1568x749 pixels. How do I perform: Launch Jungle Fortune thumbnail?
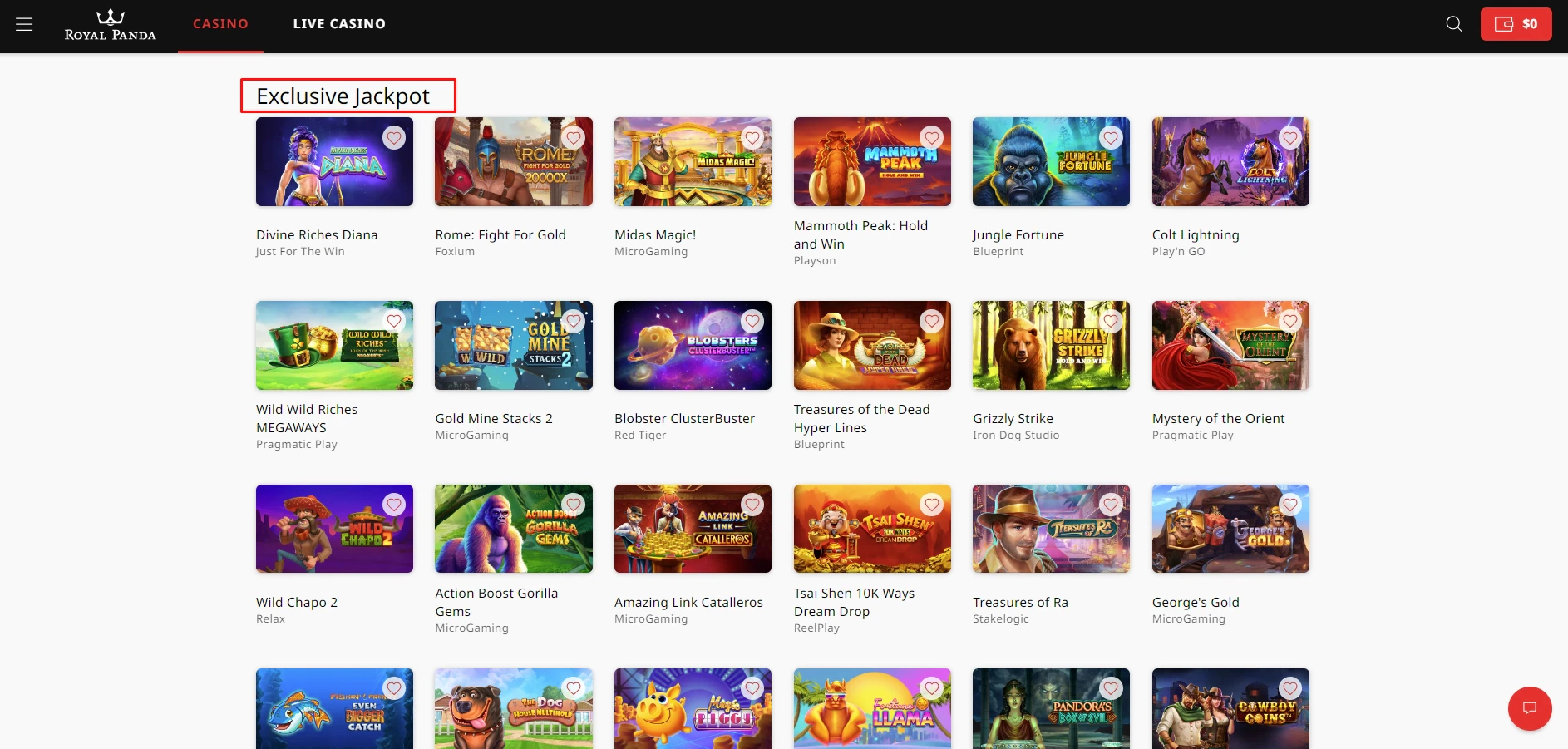1051,161
